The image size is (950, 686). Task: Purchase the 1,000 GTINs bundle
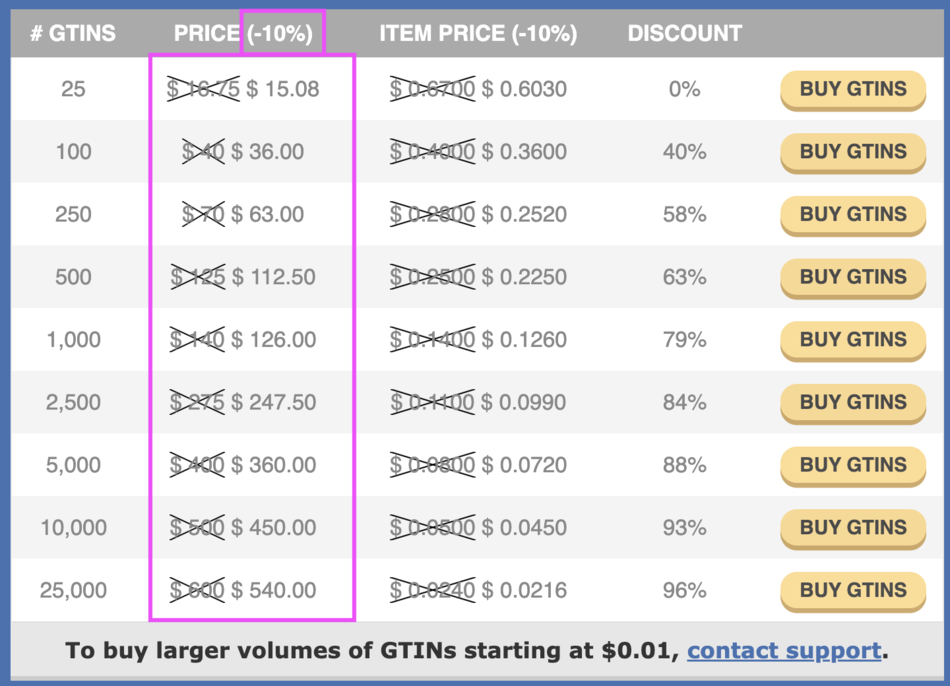[x=852, y=340]
